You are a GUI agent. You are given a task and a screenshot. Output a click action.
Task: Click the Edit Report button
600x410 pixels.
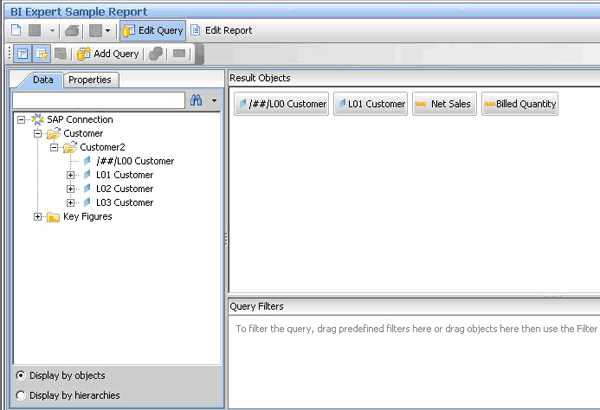(x=221, y=30)
